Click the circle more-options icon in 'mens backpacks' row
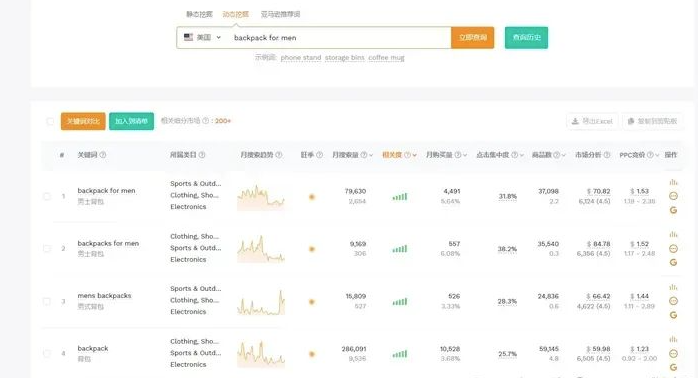 tap(673, 301)
